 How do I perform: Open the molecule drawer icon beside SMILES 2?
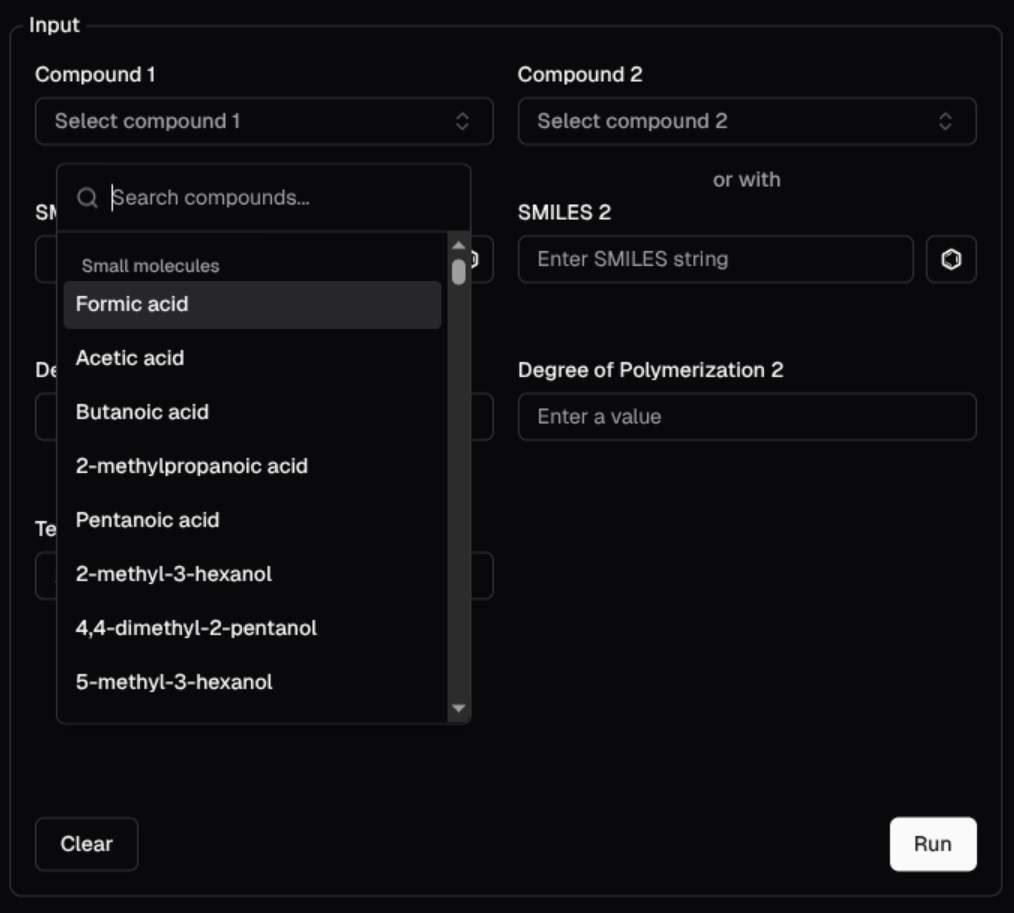951,260
